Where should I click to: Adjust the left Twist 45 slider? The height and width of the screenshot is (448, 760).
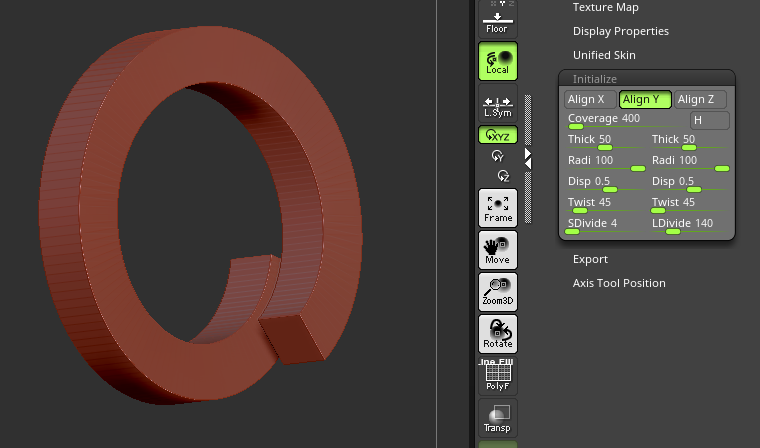coord(605,205)
